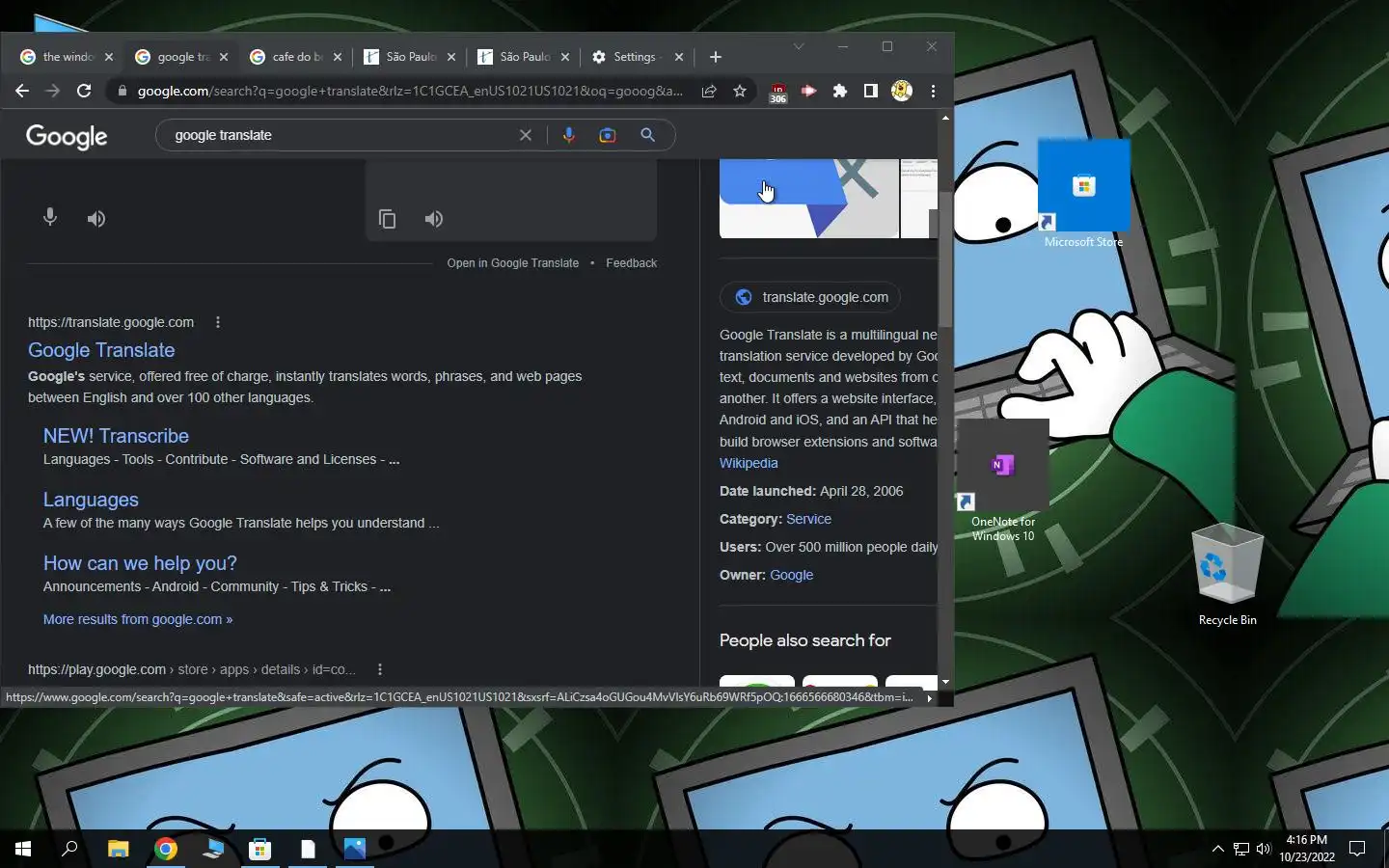Image resolution: width=1389 pixels, height=868 pixels.
Task: Click the translate widget microphone input icon
Action: pos(50,218)
